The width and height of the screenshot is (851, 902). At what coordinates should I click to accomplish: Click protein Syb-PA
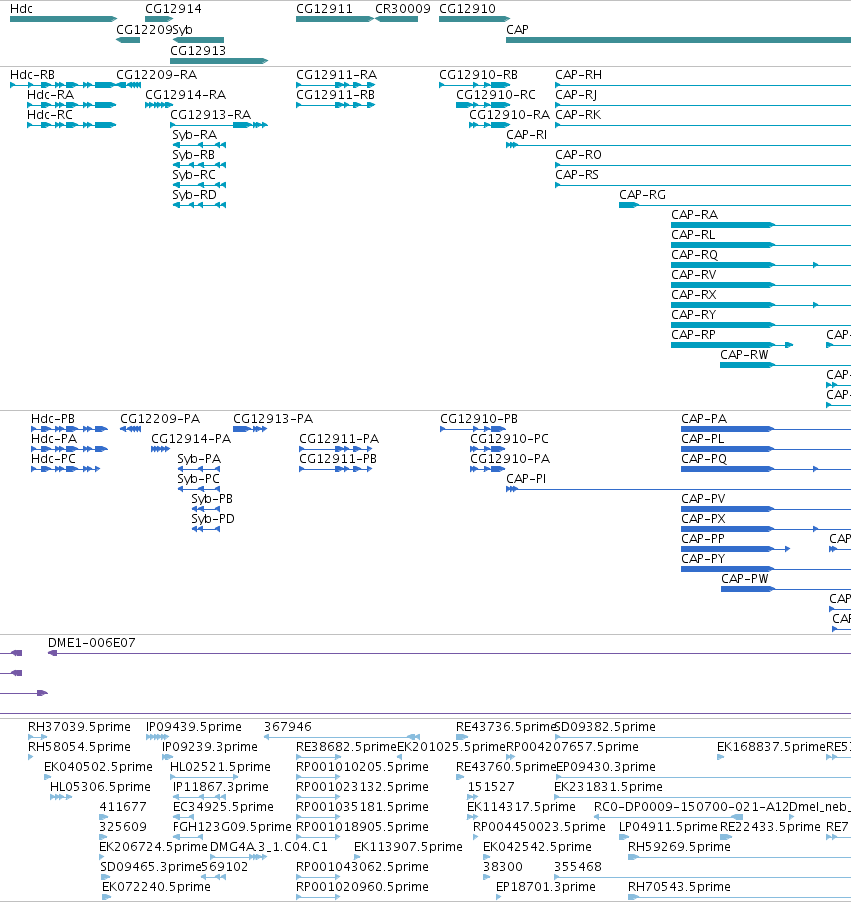click(x=199, y=469)
